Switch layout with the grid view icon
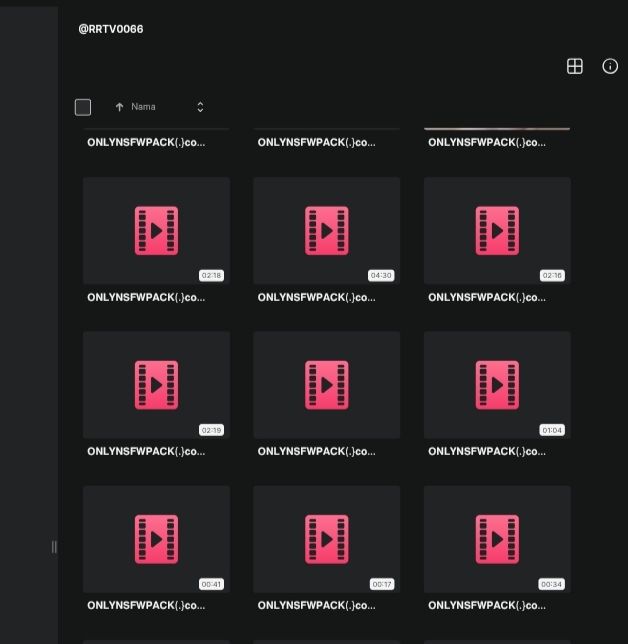The height and width of the screenshot is (644, 628). click(x=575, y=66)
